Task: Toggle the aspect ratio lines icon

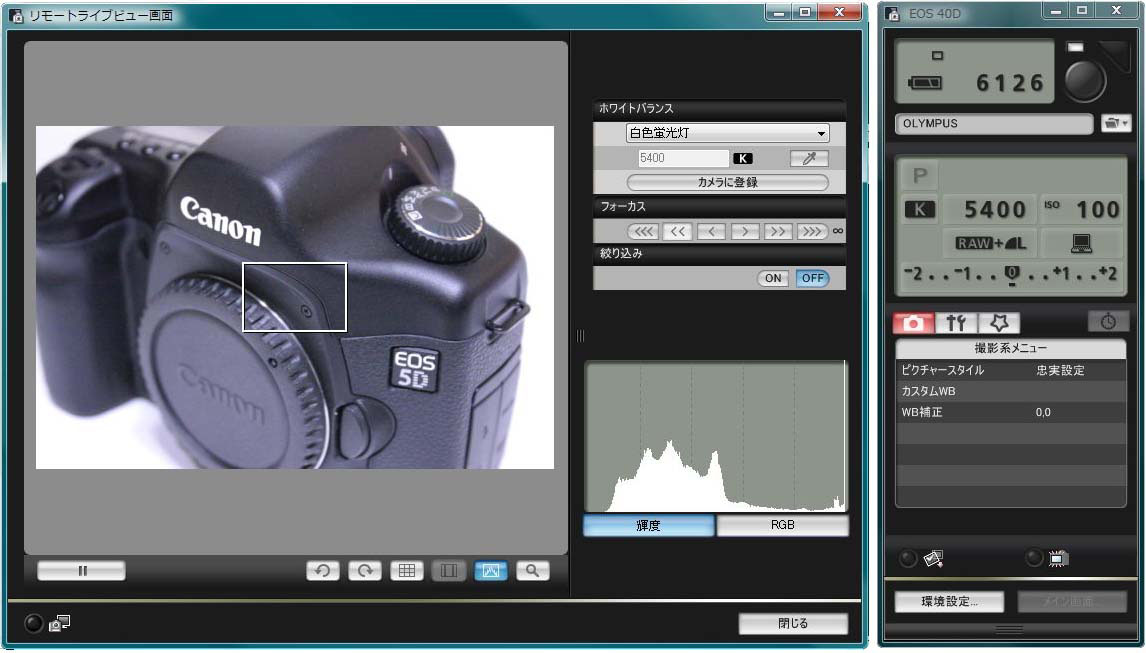Action: [449, 570]
